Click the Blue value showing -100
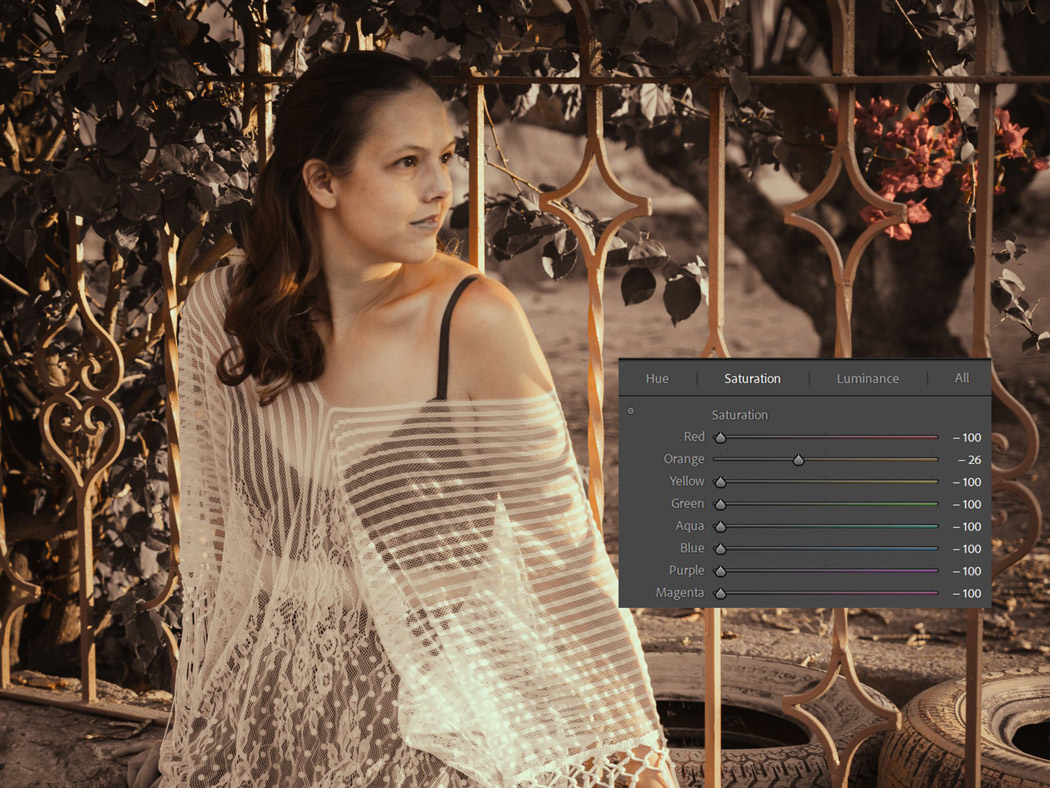Screen dimensions: 1050x788 pyautogui.click(x=966, y=548)
